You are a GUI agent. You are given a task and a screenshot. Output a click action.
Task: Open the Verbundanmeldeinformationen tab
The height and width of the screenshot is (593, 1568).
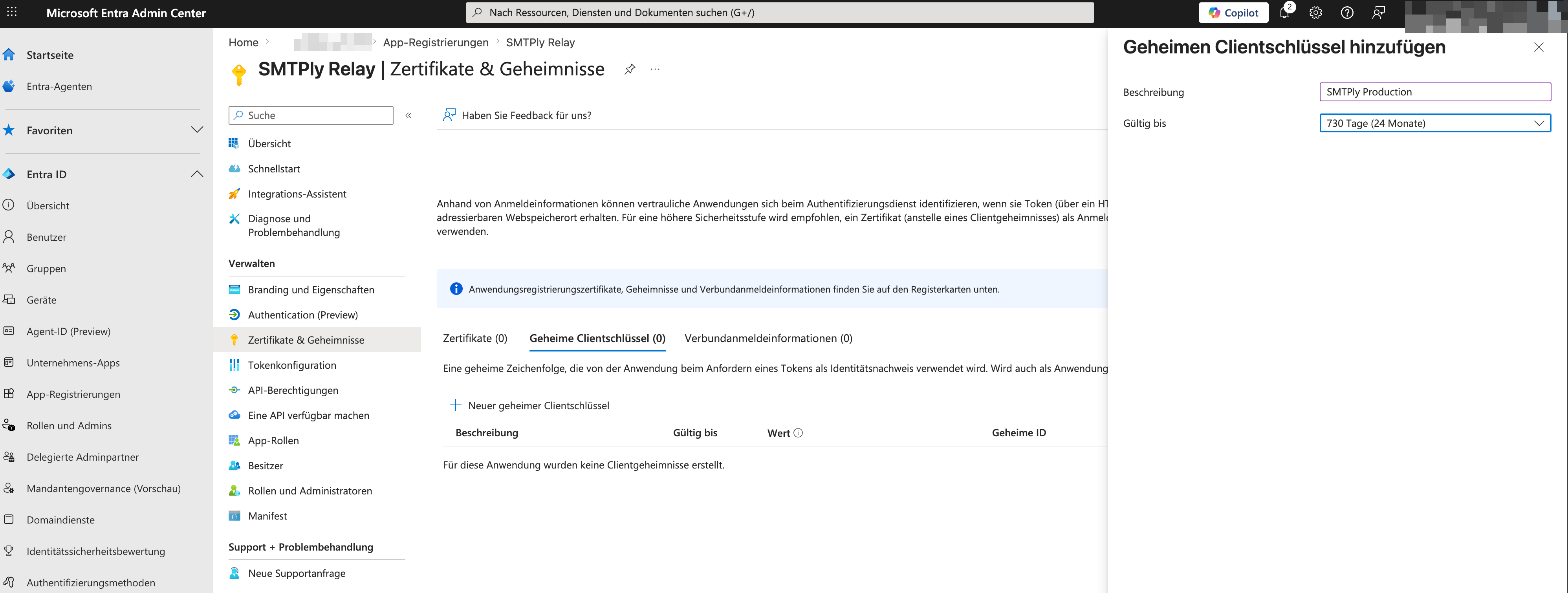[768, 338]
